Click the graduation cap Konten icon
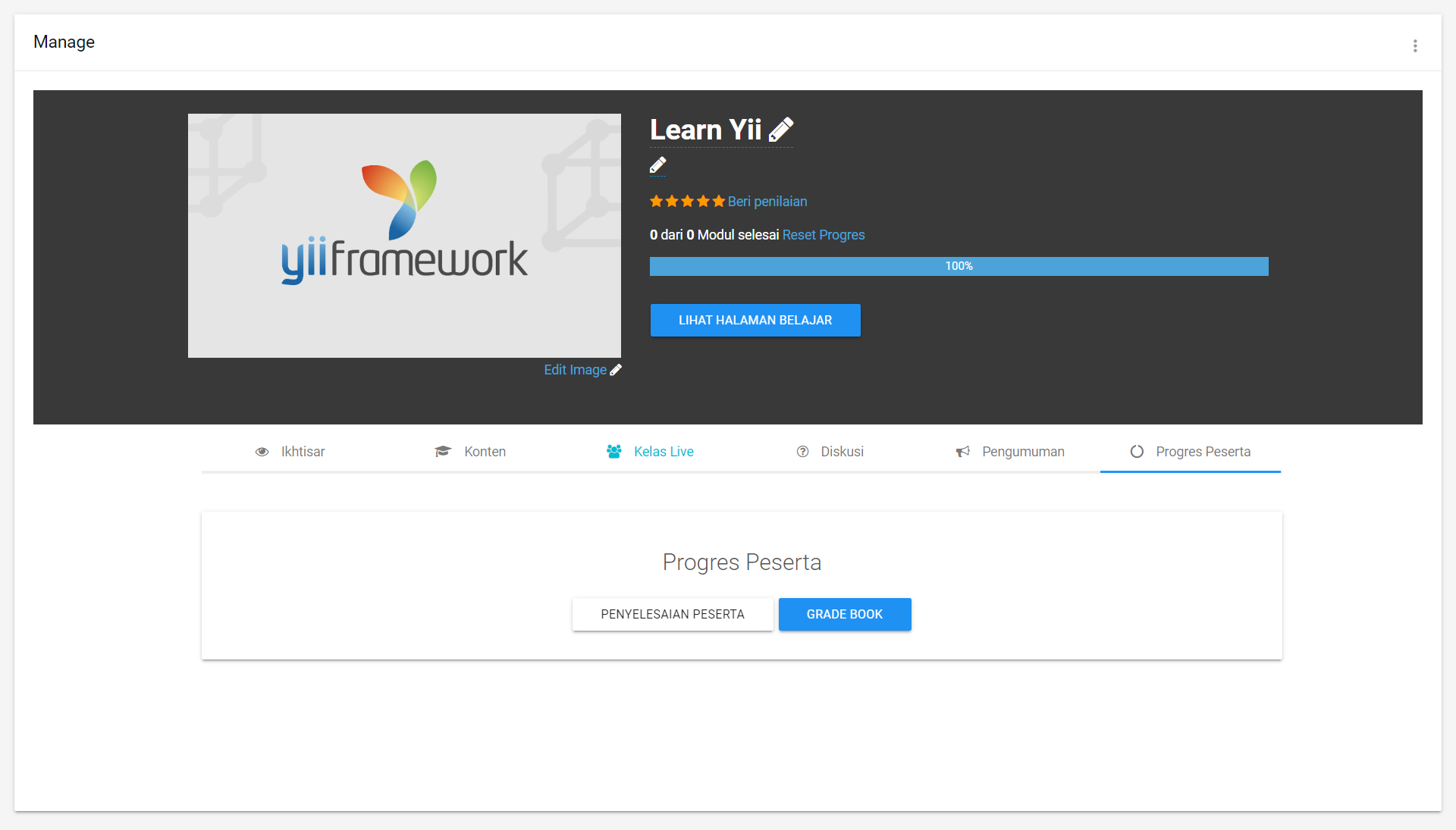1456x830 pixels. (x=443, y=452)
